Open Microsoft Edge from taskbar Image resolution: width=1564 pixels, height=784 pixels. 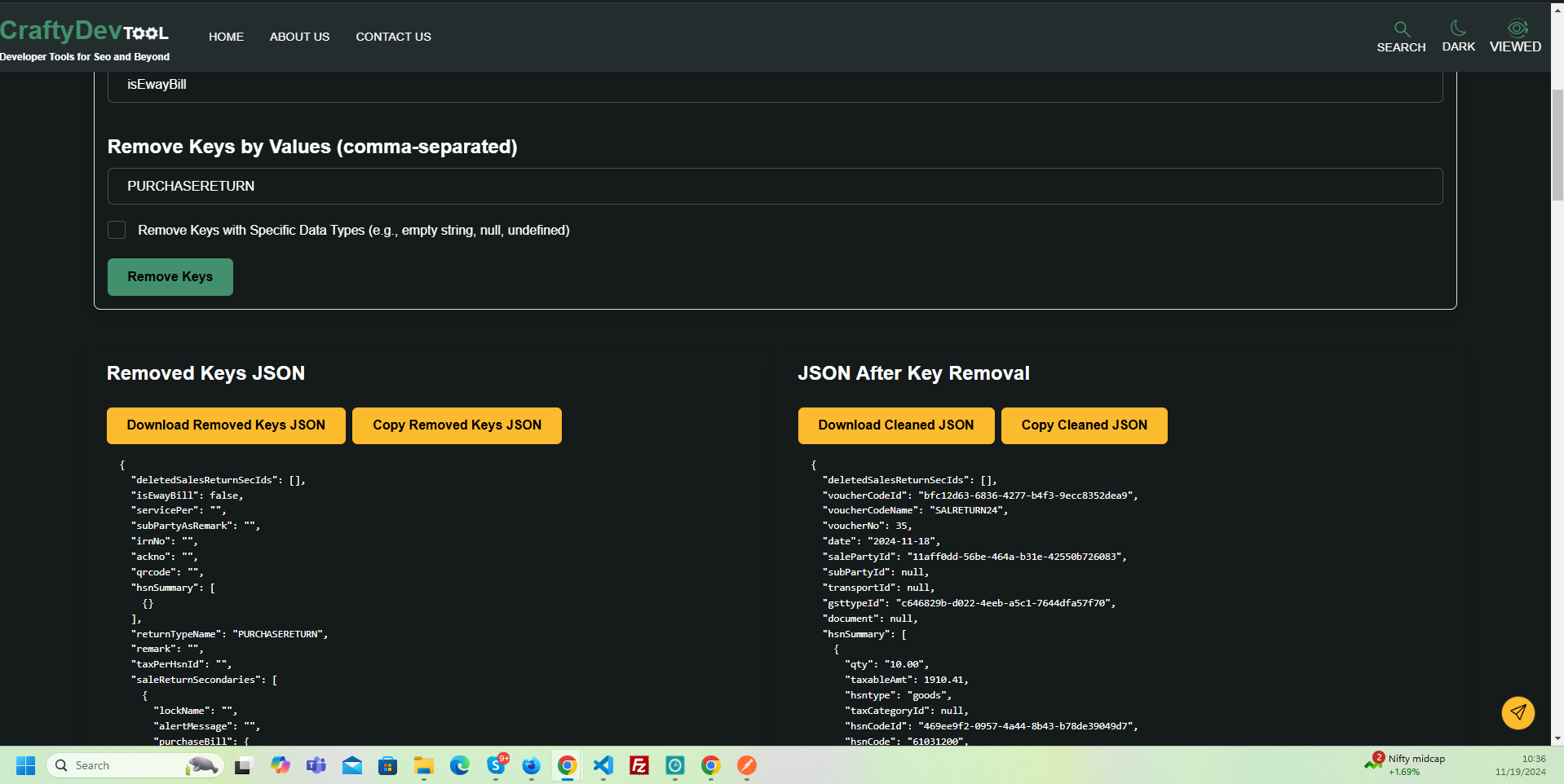pos(460,765)
